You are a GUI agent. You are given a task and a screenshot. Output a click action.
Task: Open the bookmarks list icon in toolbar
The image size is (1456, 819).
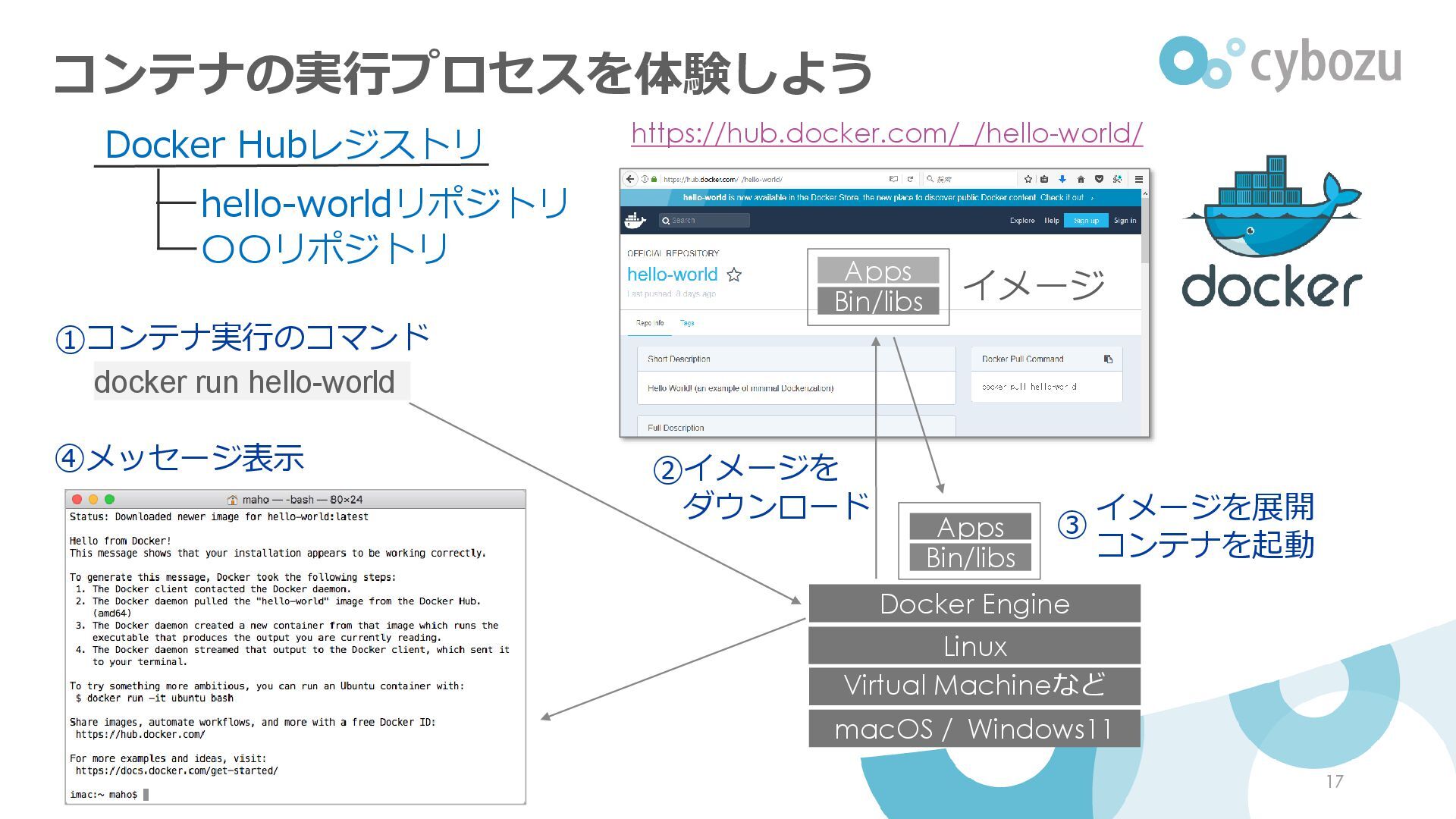pyautogui.click(x=1044, y=180)
